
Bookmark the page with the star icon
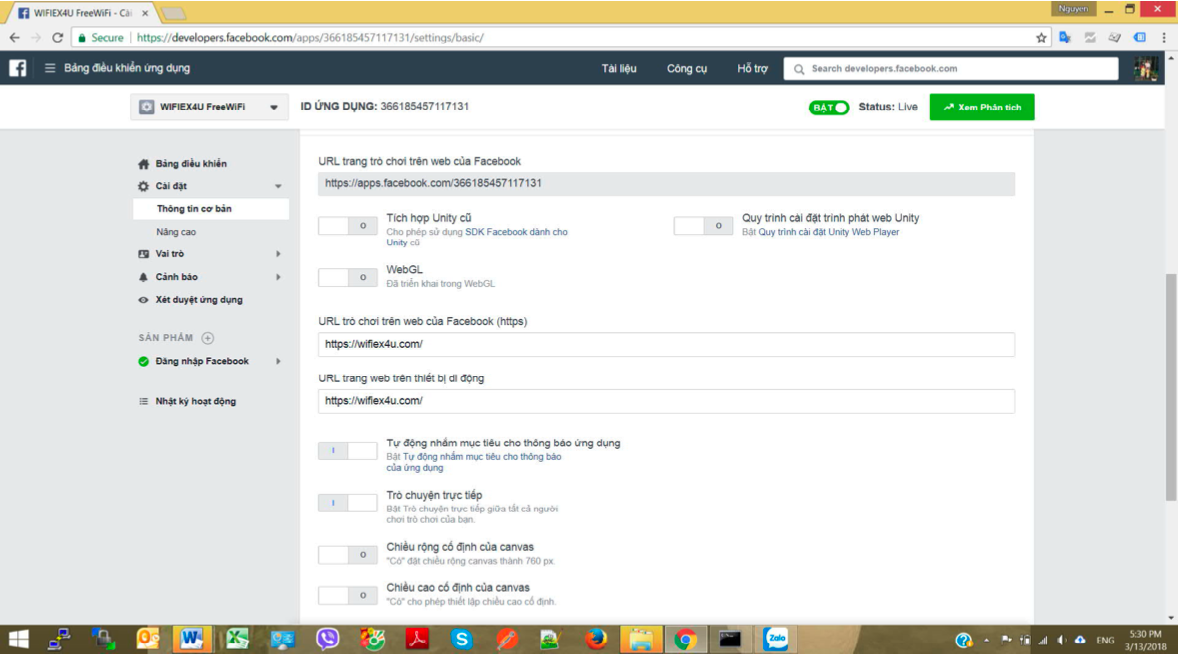click(1041, 38)
